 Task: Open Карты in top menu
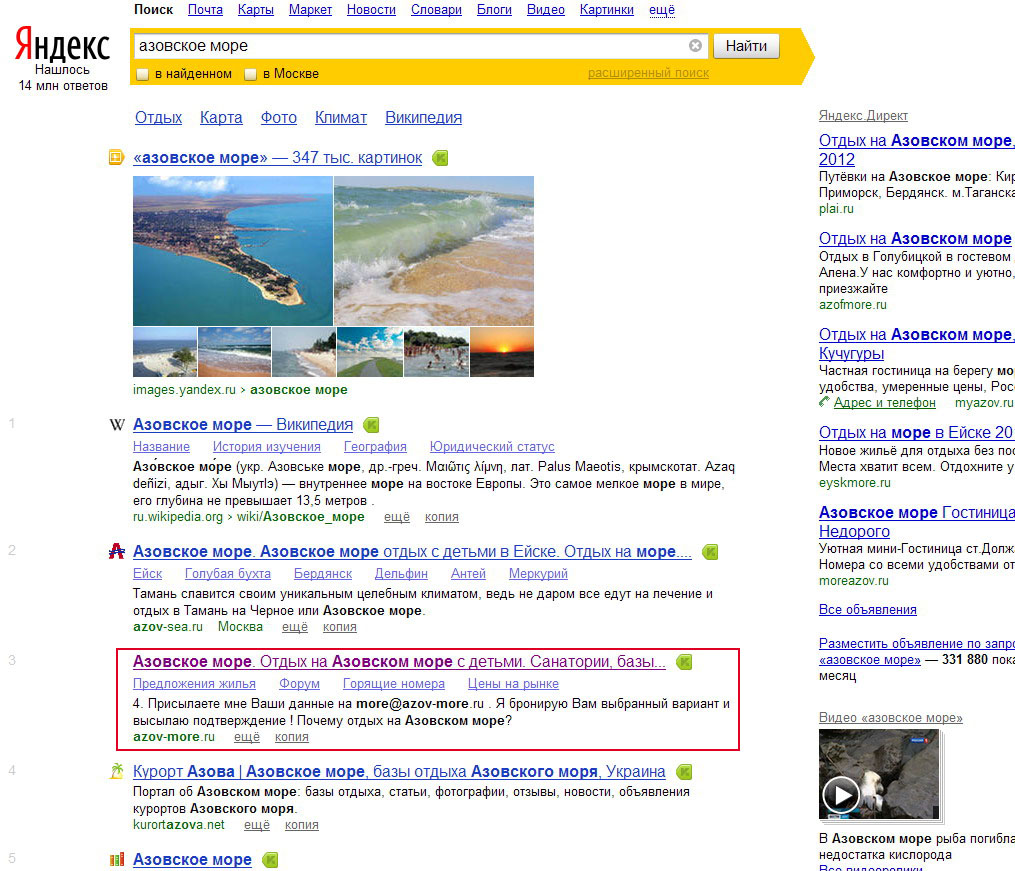tap(256, 10)
